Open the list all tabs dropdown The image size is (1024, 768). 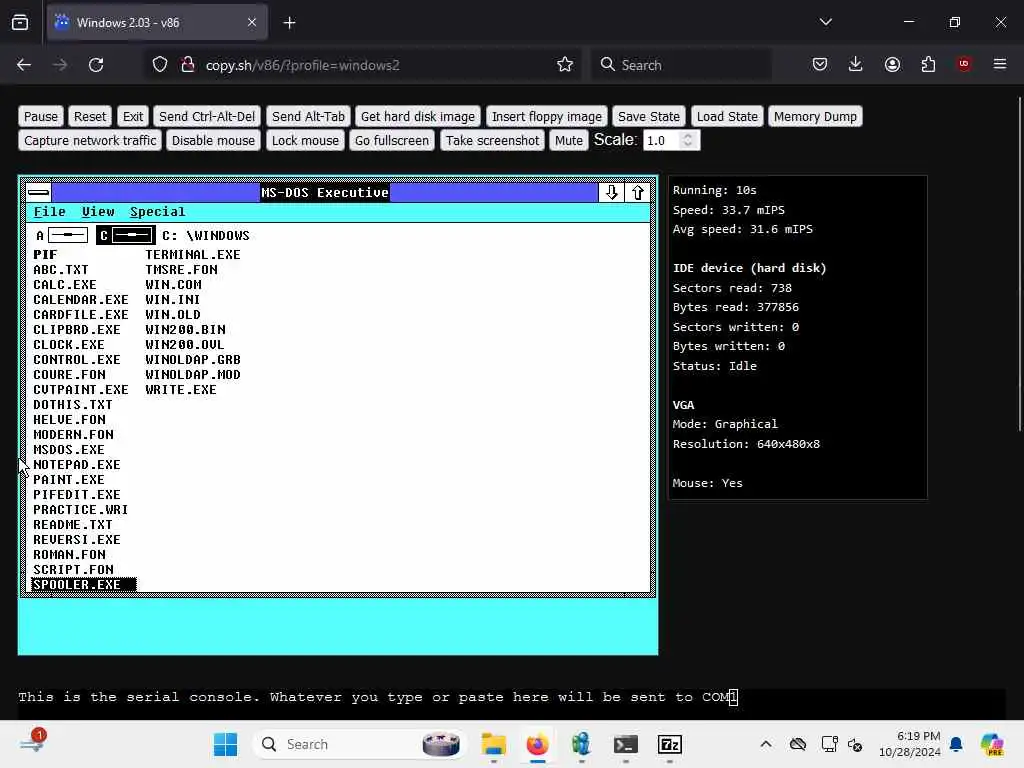(x=826, y=22)
